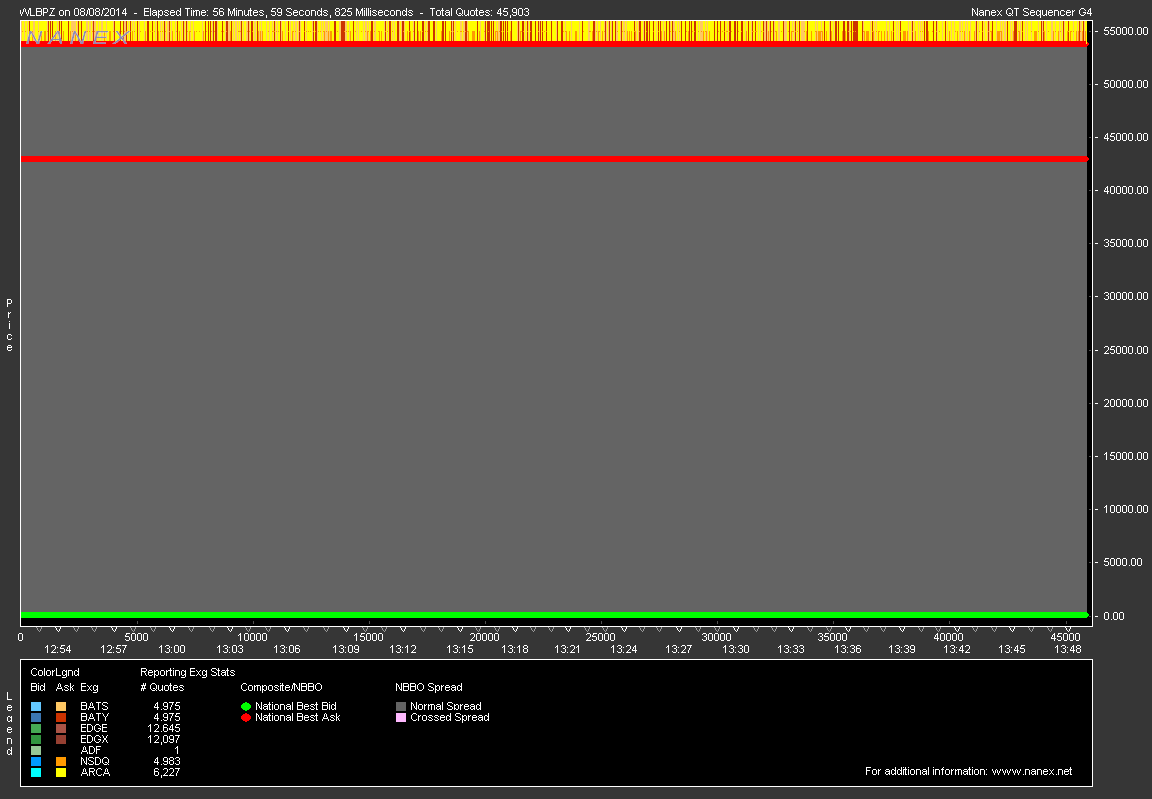Screen dimensions: 1152x799
Task: Click the EDGX bid color swatch
Action: click(36, 740)
